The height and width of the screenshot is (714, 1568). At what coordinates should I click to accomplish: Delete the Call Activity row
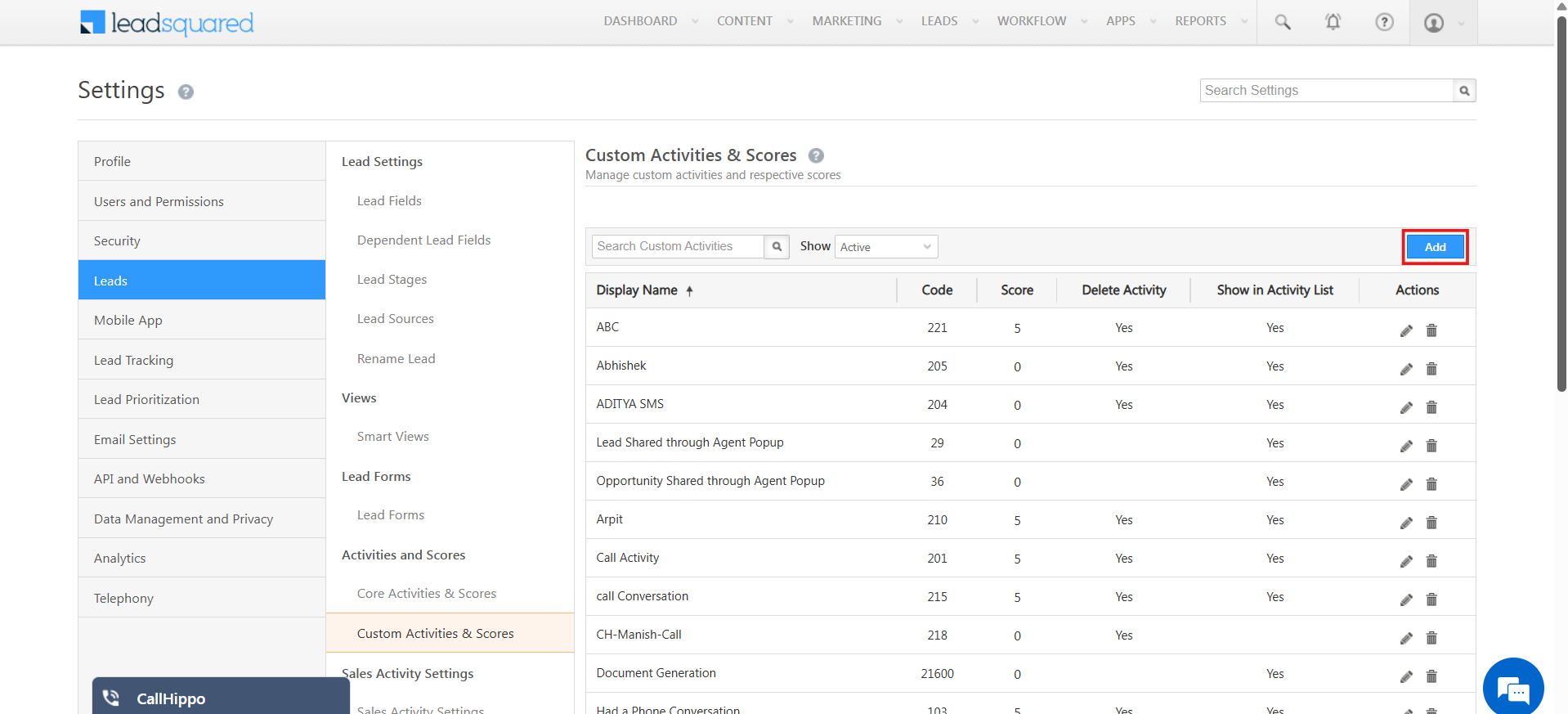(1431, 561)
